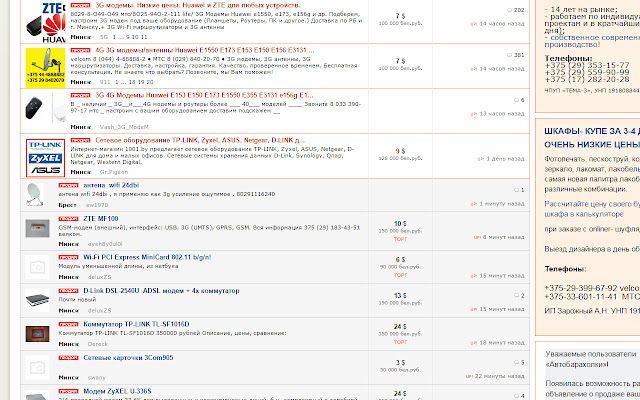
Task: Click the 'ТОРГ' label under the 6 $ price
Action: (x=400, y=275)
